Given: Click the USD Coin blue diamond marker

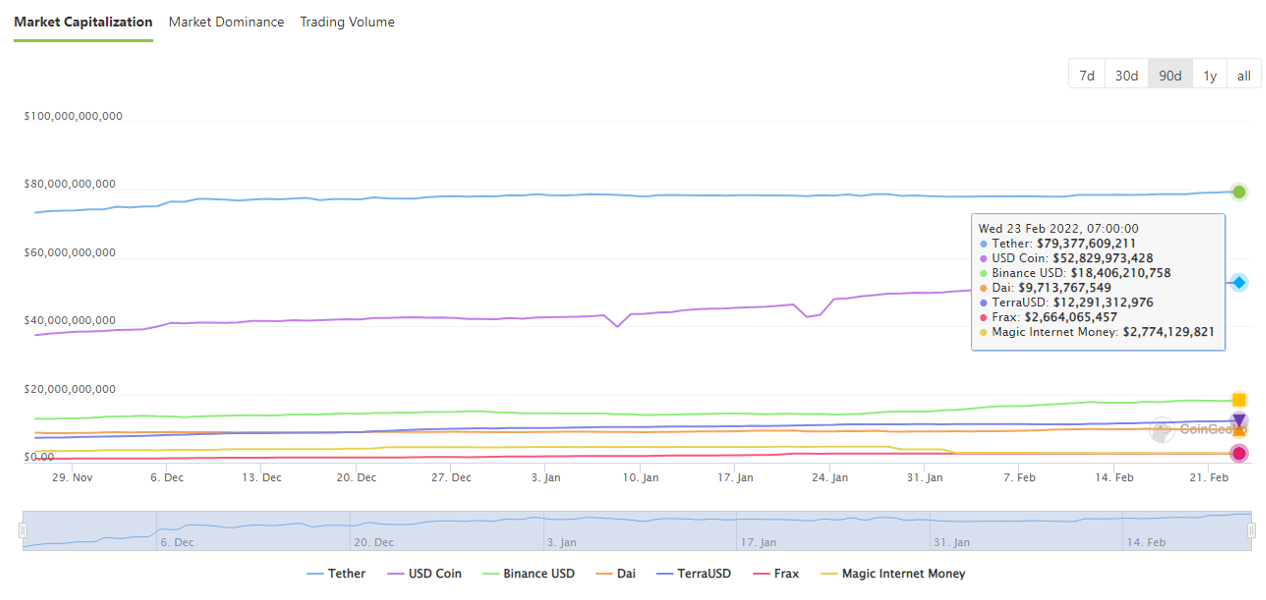Looking at the screenshot, I should click(x=1239, y=283).
